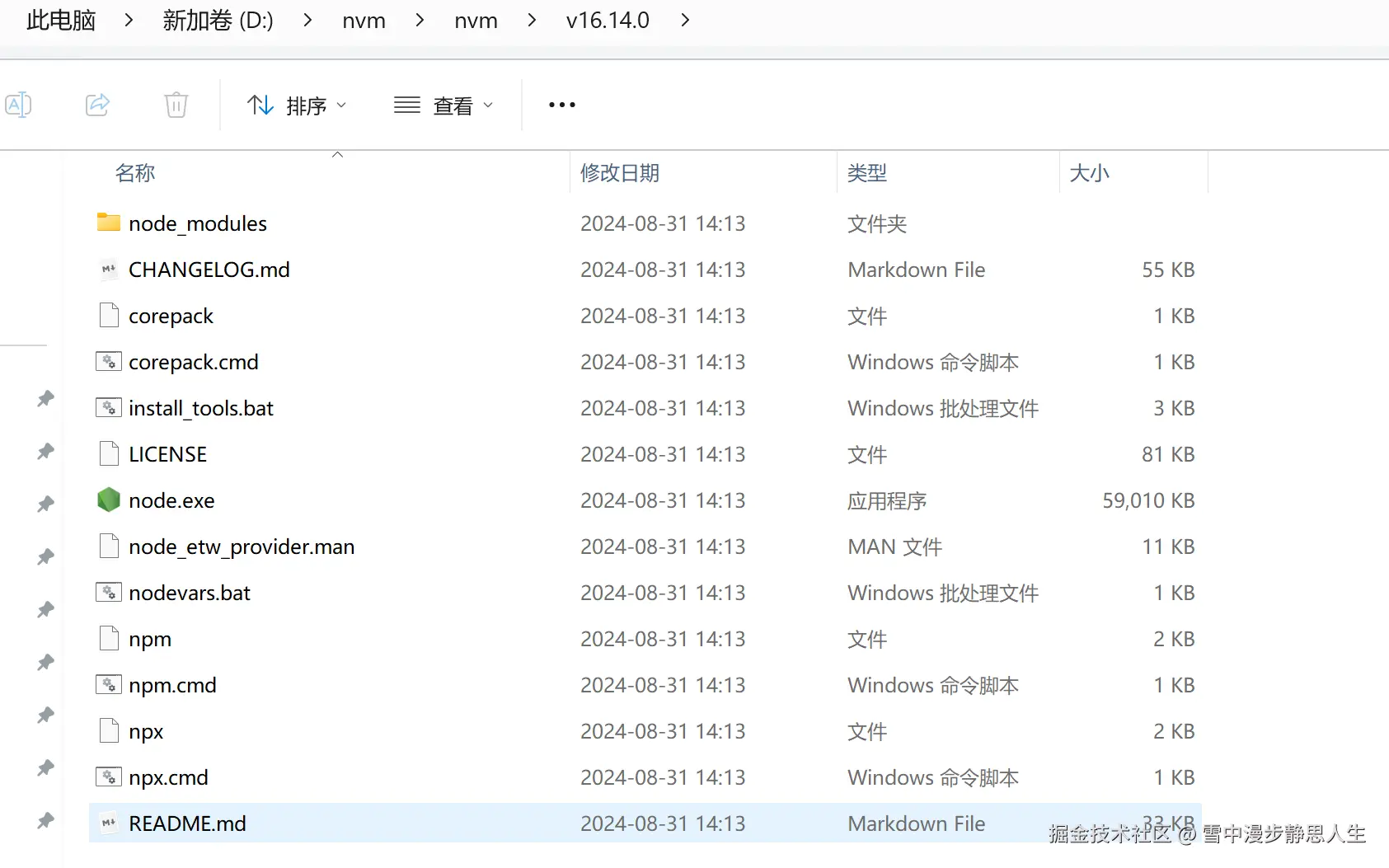Select the corepack.cmd file name
Viewport: 1389px width, 868px height.
[194, 362]
